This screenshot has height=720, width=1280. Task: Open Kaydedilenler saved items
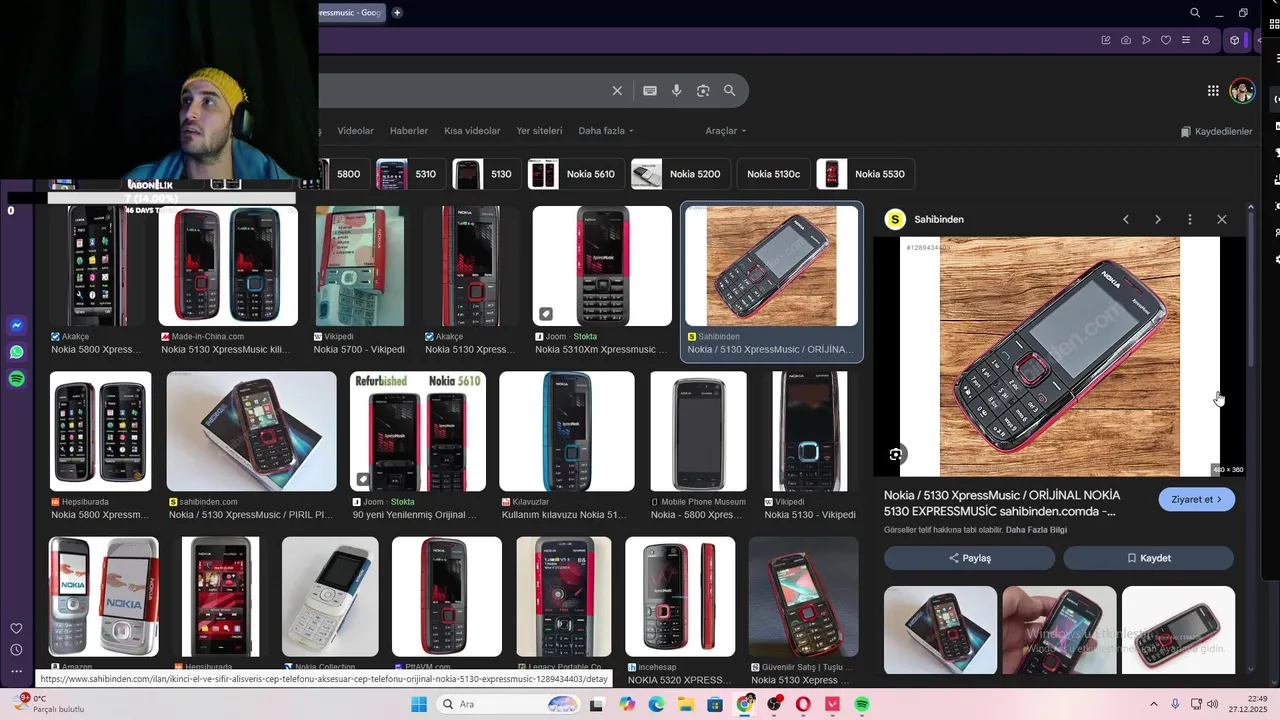tap(1216, 131)
